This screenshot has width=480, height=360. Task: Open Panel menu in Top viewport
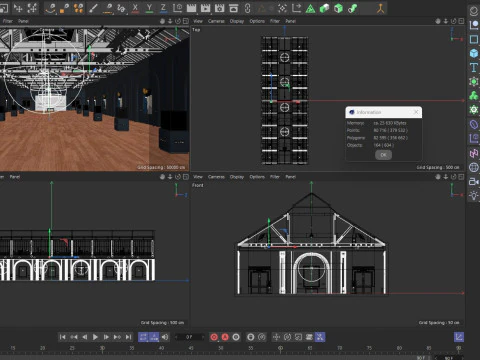pyautogui.click(x=290, y=21)
